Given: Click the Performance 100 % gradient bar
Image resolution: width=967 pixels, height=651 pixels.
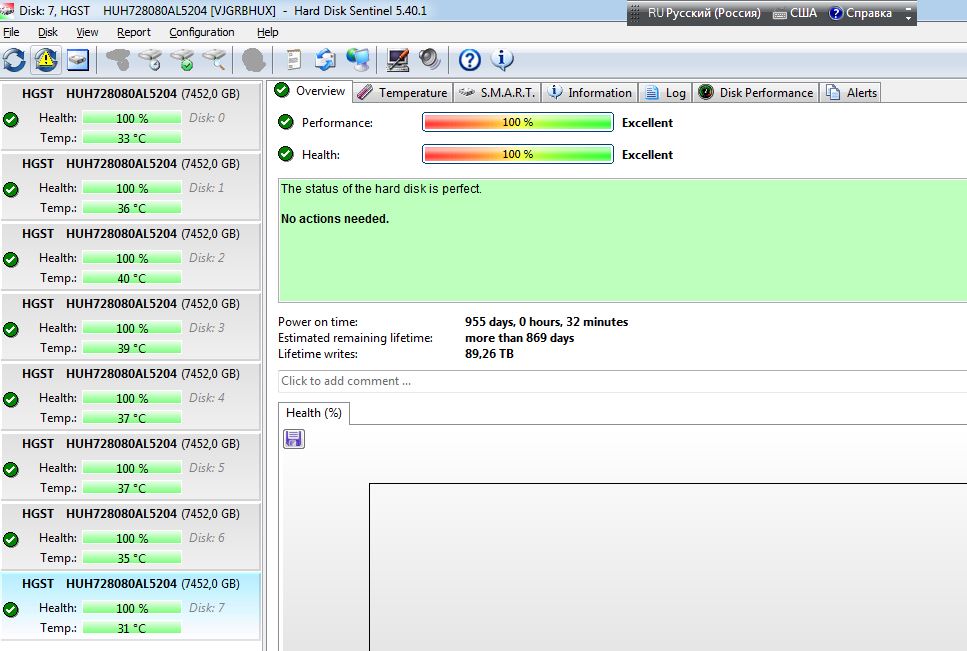Looking at the screenshot, I should tap(517, 122).
